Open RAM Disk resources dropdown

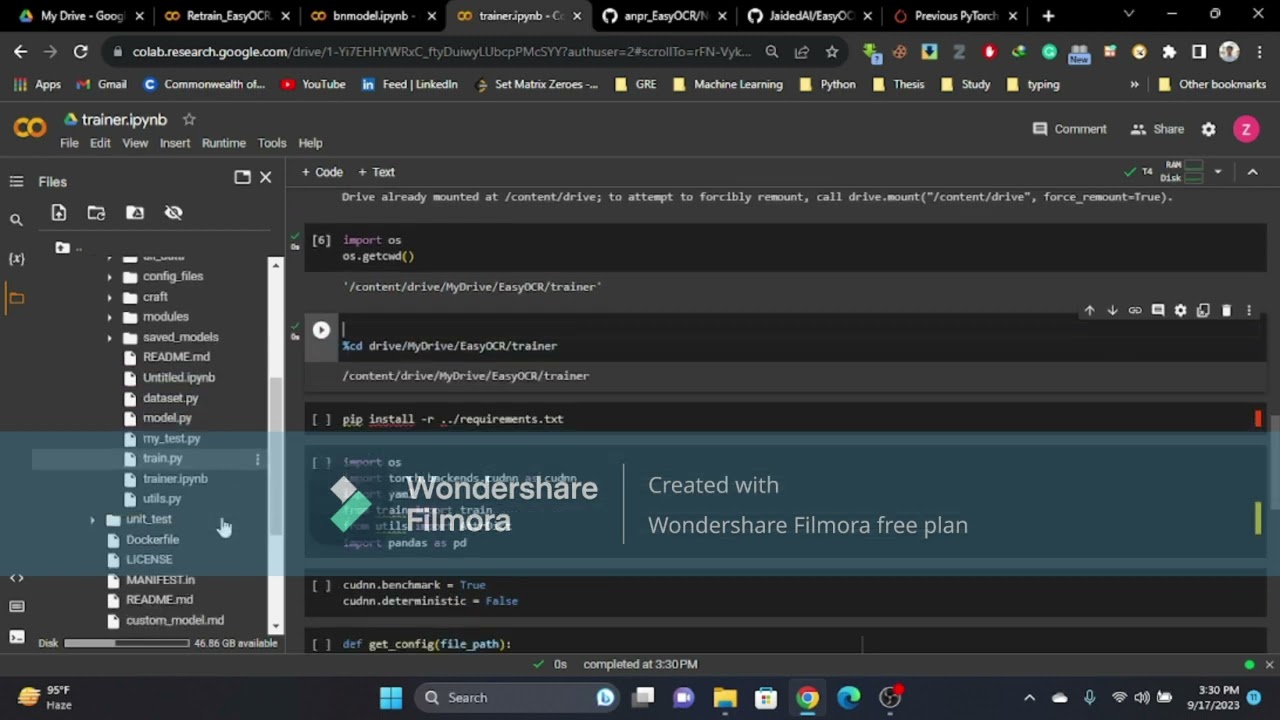click(1217, 172)
